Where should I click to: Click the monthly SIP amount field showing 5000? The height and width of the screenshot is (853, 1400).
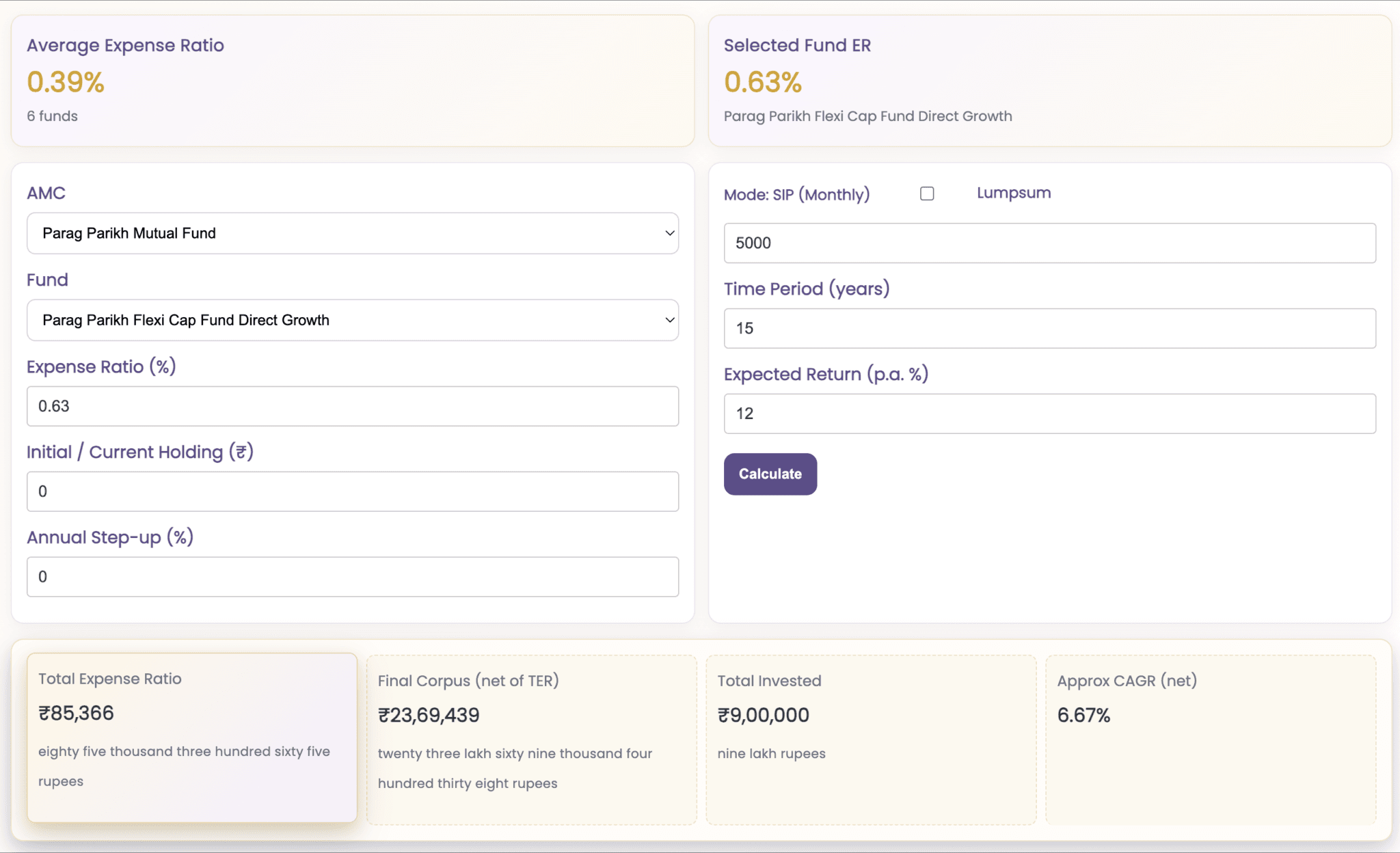[1049, 243]
